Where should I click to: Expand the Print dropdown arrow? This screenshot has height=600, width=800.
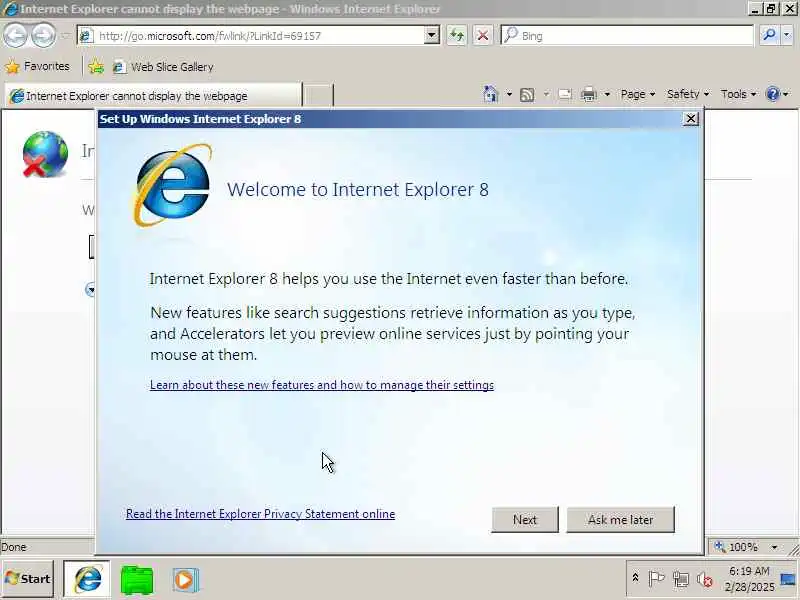[607, 94]
